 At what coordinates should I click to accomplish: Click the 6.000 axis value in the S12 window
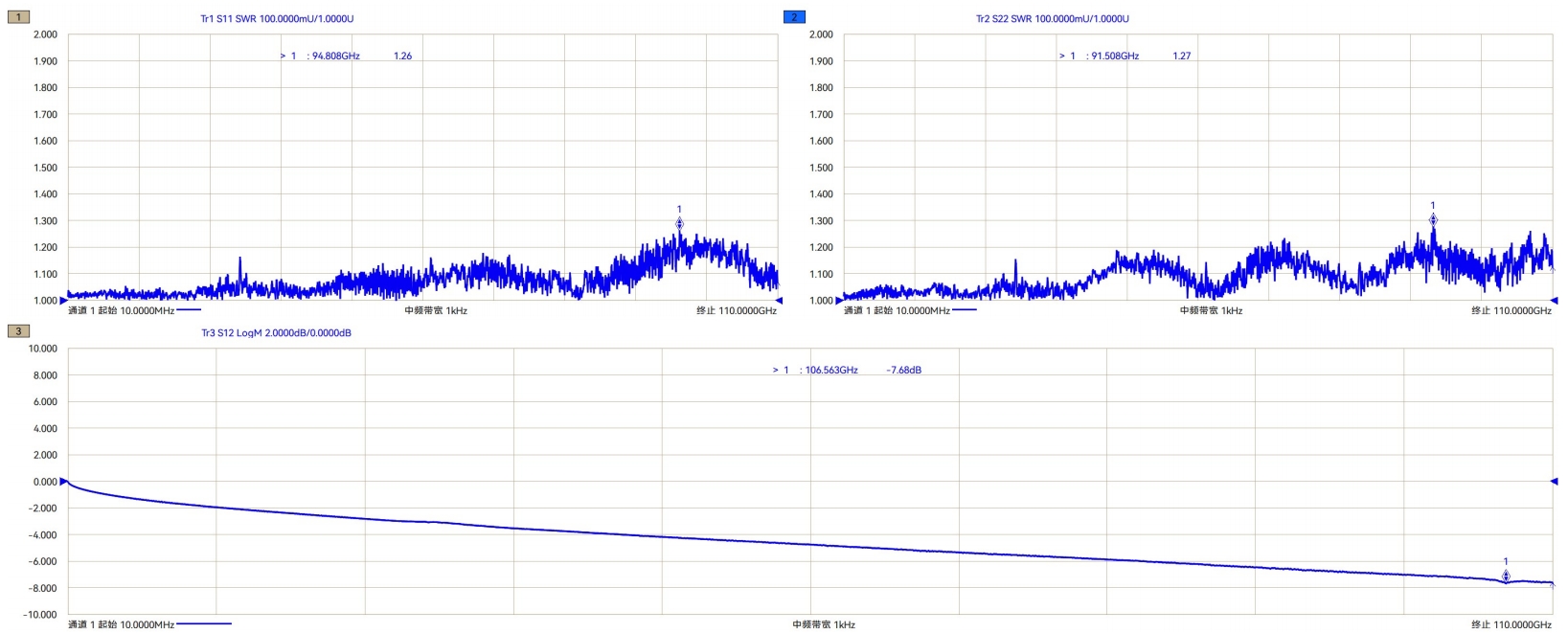pyautogui.click(x=46, y=402)
